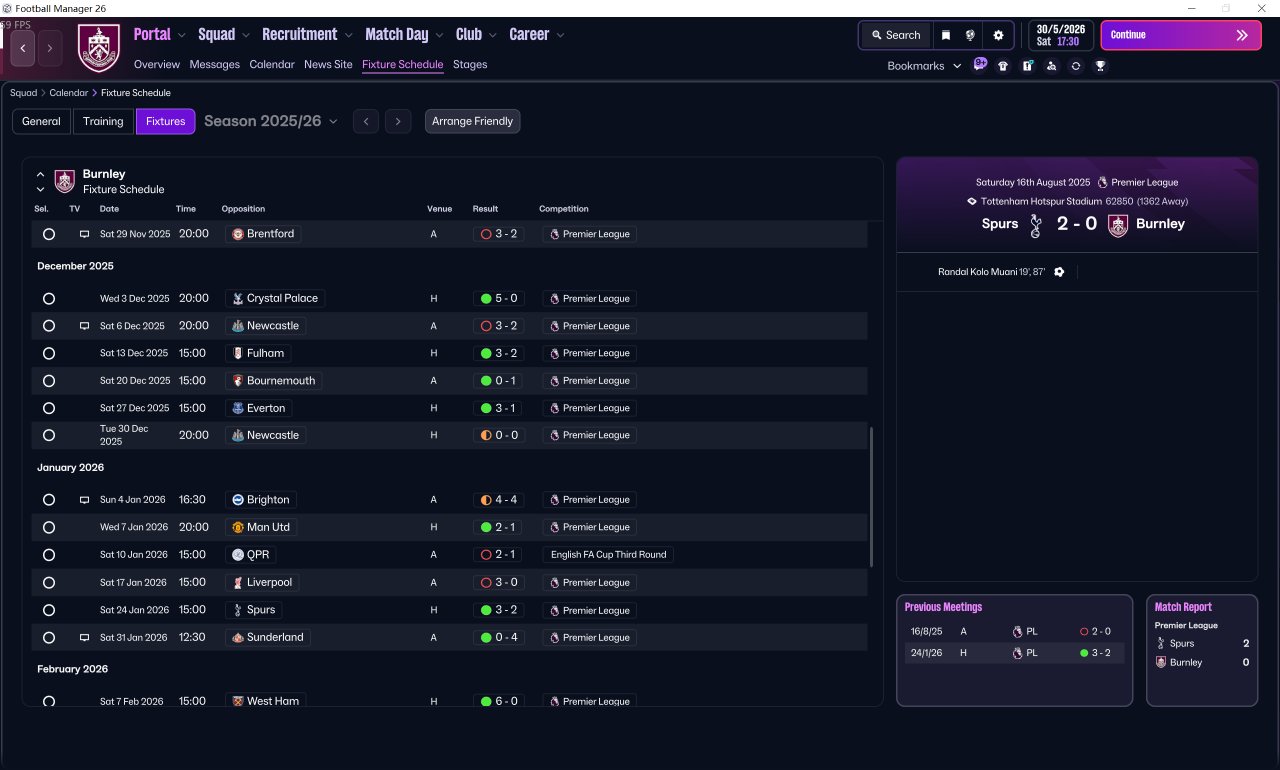Click the fixture list vertical scrollbar
The image size is (1280, 770).
(872, 497)
